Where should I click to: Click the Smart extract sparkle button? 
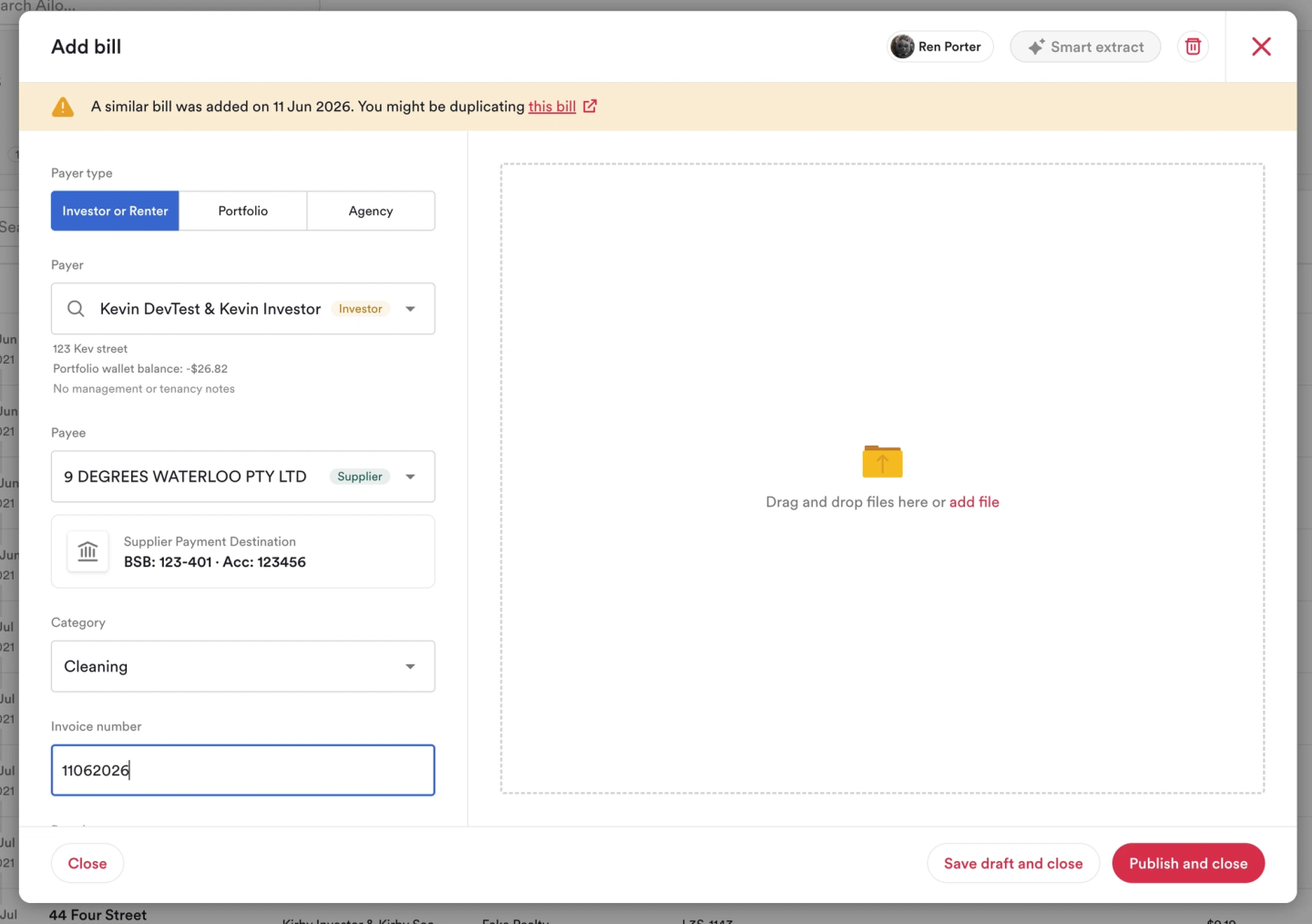[x=1085, y=46]
